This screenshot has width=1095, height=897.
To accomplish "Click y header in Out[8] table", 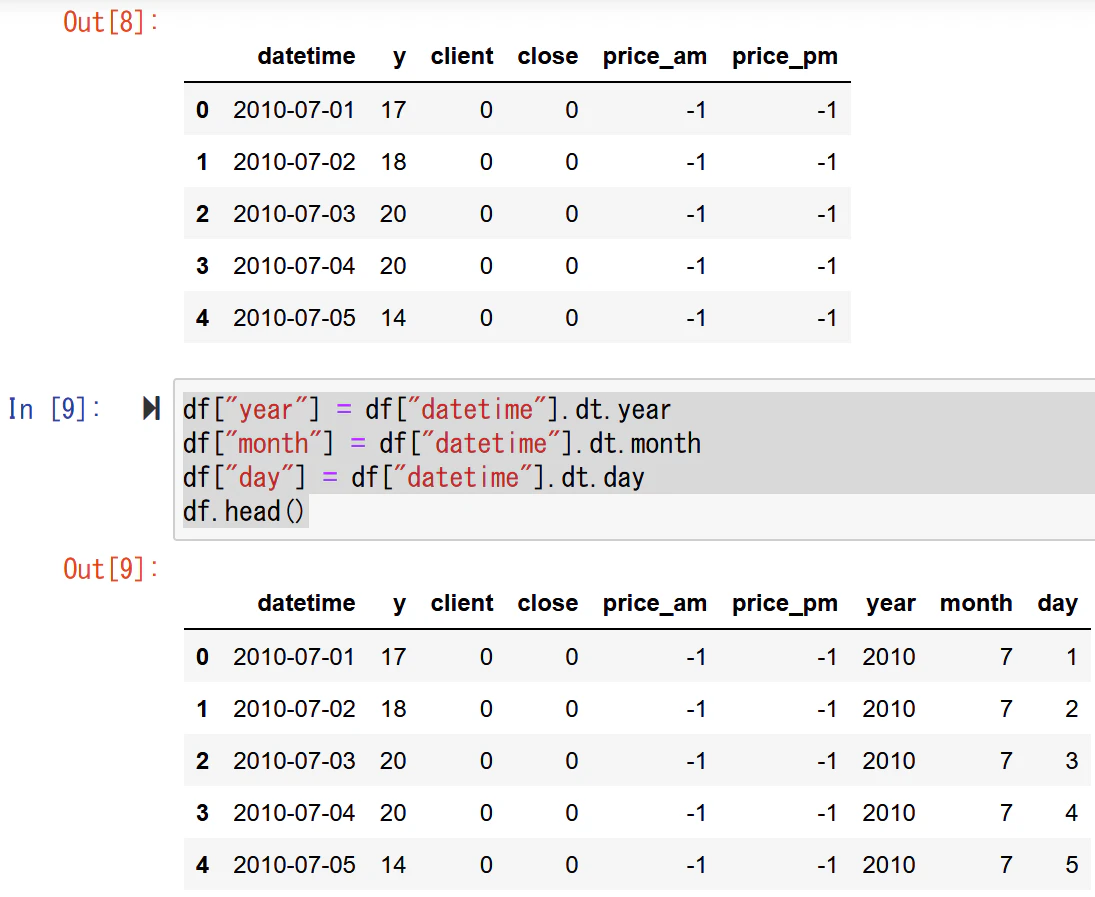I will coord(399,57).
